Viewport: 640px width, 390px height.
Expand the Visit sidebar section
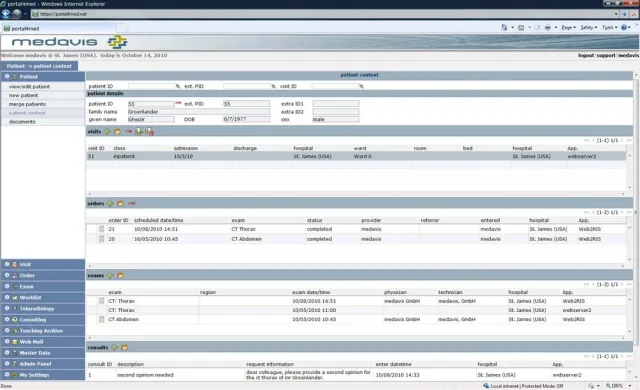(x=43, y=264)
